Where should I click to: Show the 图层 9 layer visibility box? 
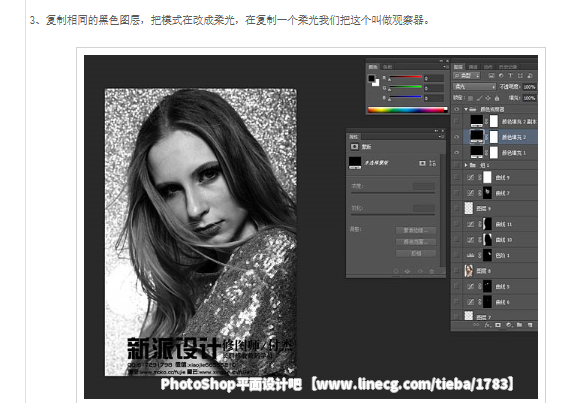click(457, 208)
